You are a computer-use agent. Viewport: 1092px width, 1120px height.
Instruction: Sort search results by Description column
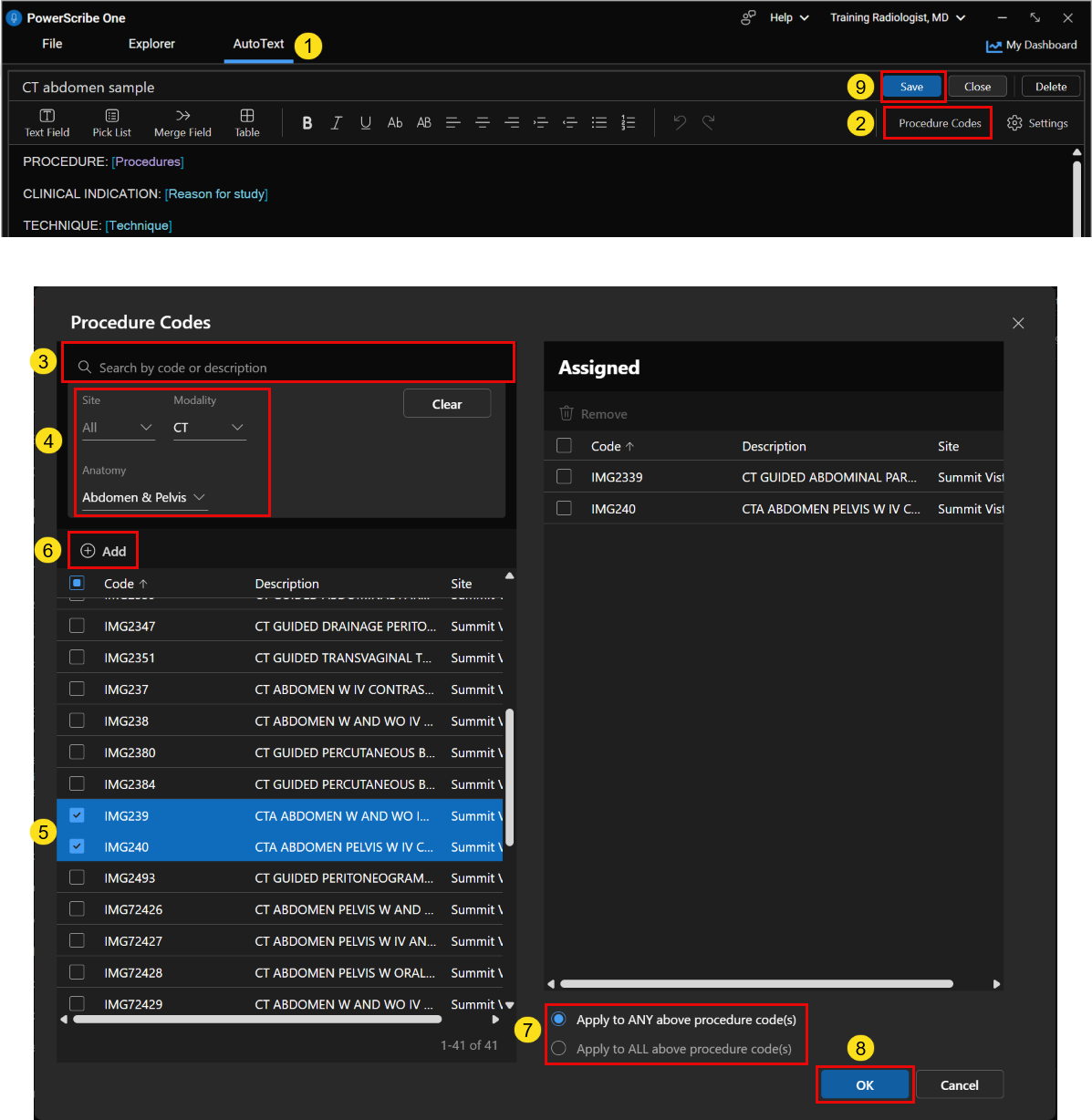pos(286,584)
